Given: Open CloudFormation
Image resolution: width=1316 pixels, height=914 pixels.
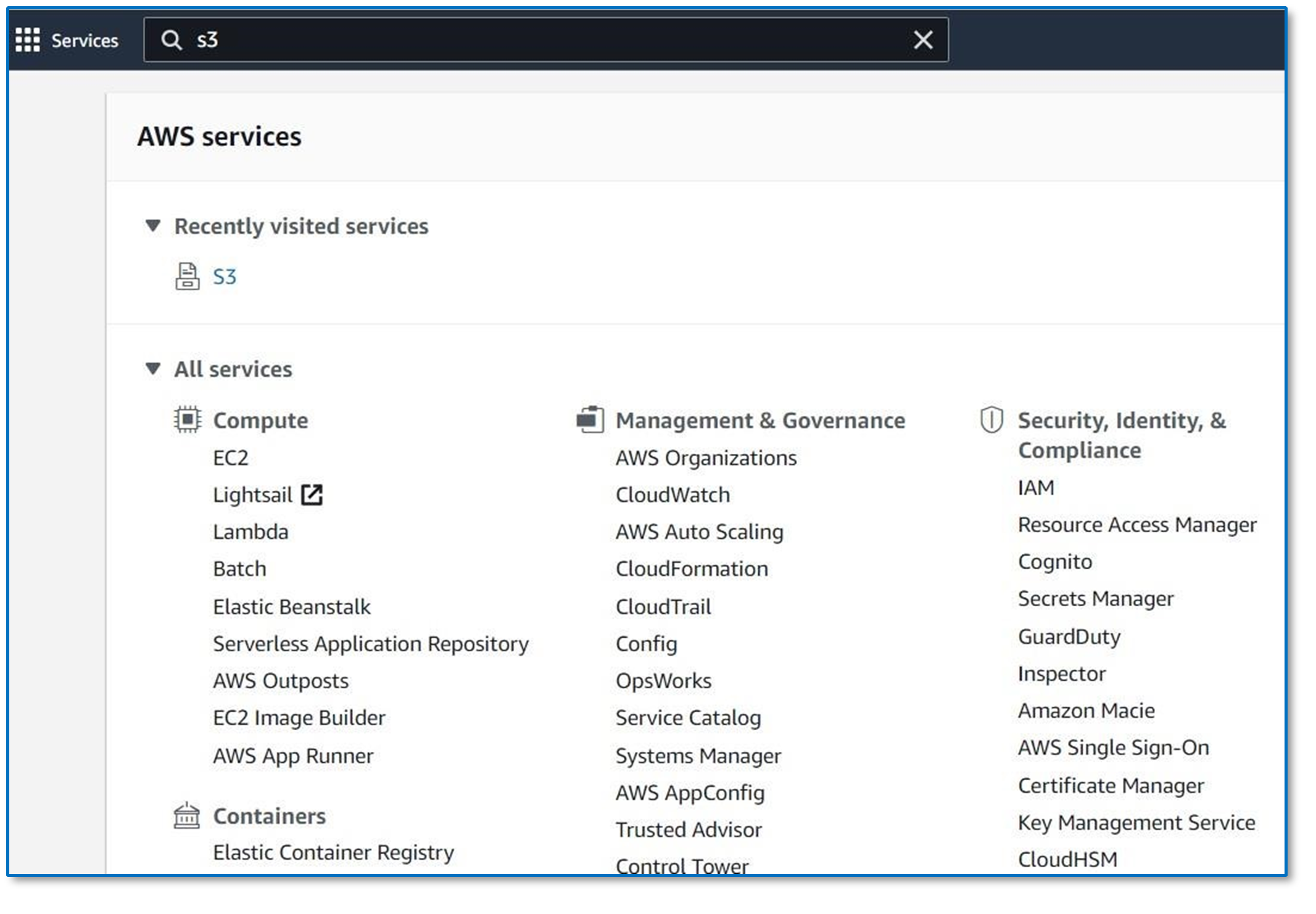Looking at the screenshot, I should click(692, 569).
